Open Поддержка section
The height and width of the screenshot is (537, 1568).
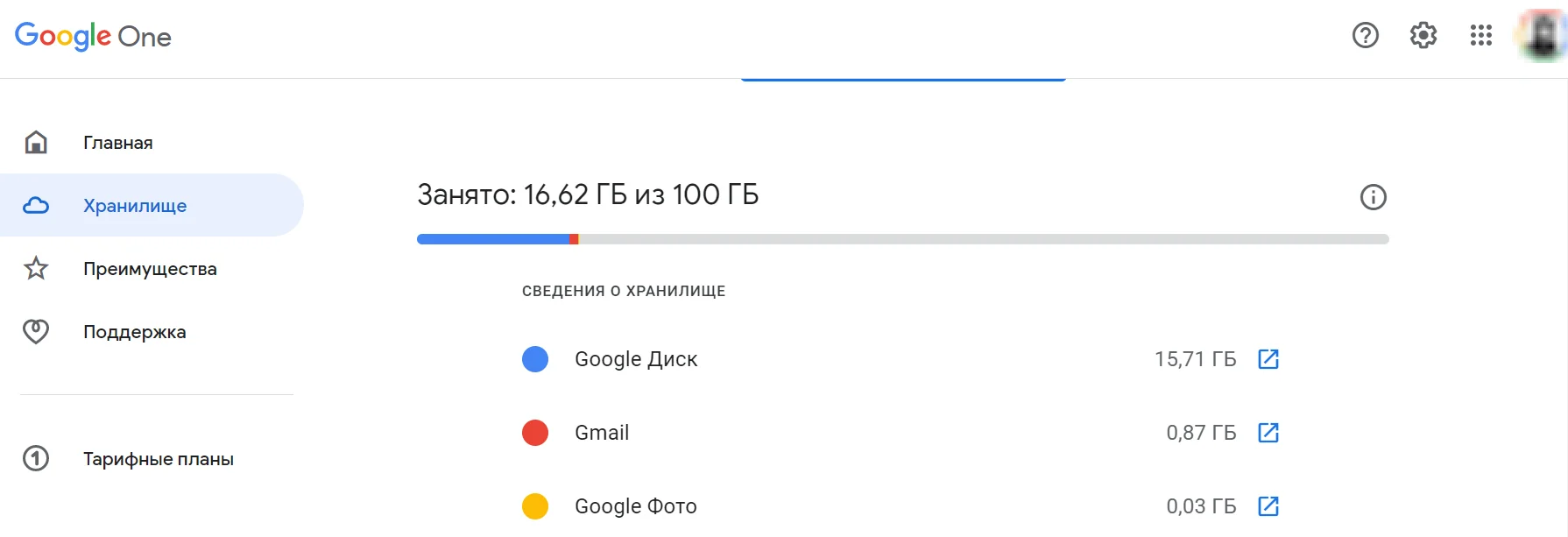click(134, 332)
